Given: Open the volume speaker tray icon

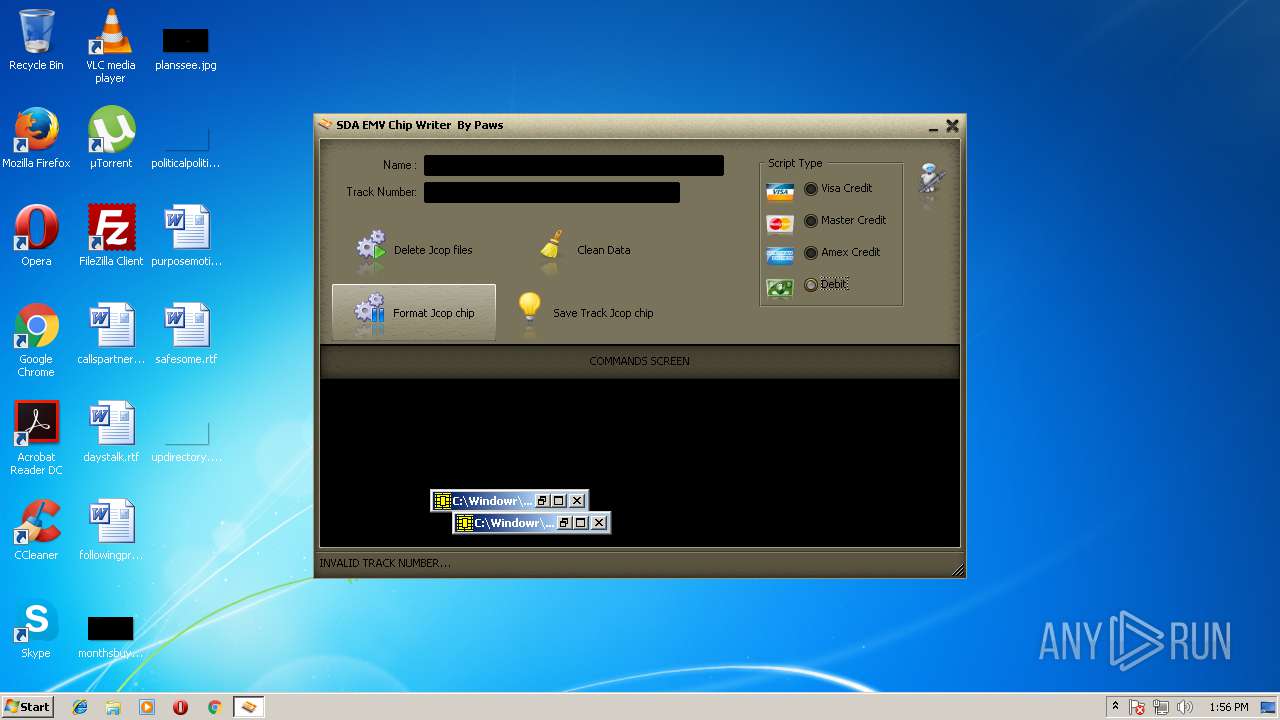Looking at the screenshot, I should 1185,708.
